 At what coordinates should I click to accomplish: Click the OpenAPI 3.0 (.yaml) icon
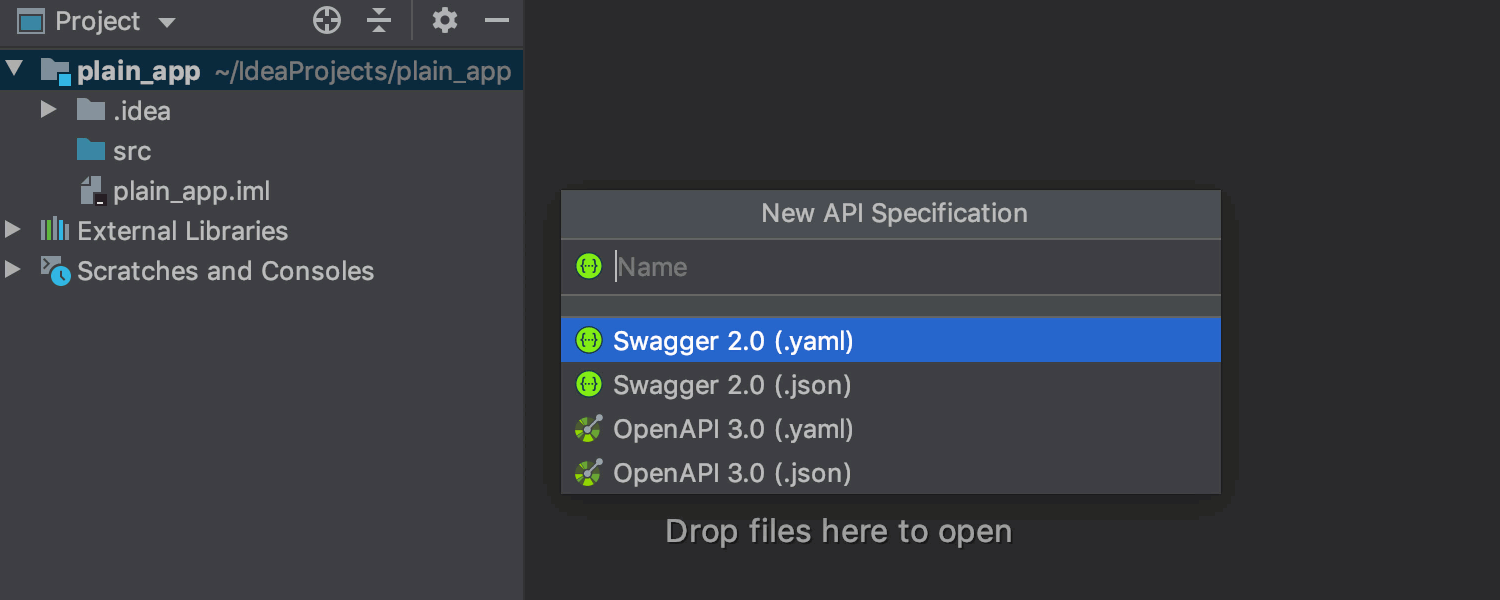tap(589, 429)
